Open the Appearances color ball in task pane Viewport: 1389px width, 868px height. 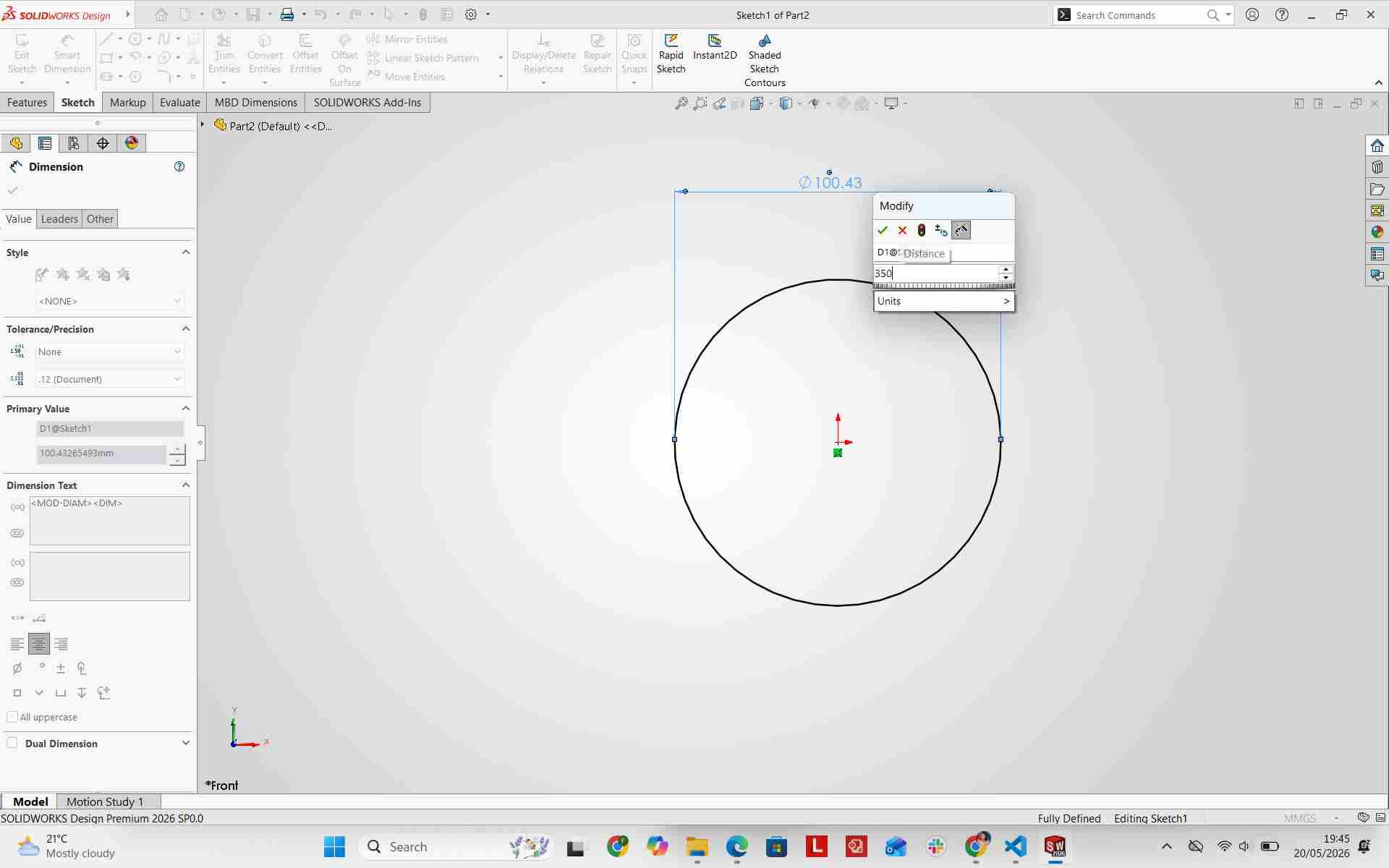[1377, 232]
